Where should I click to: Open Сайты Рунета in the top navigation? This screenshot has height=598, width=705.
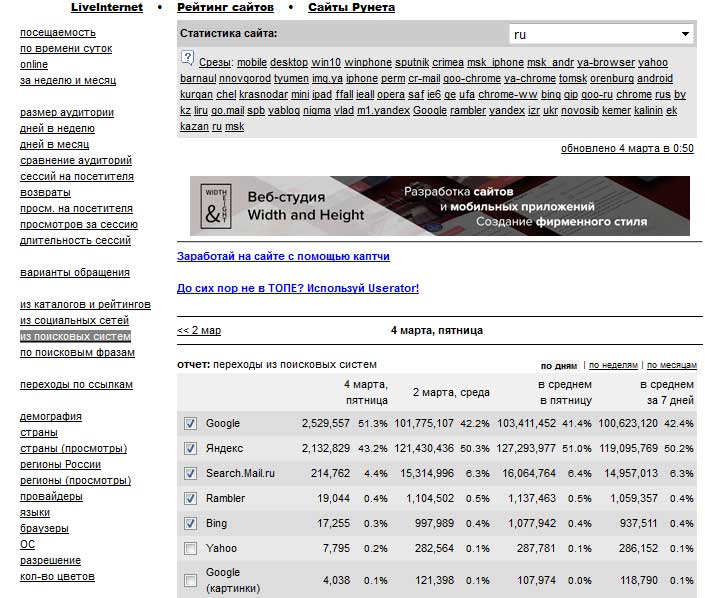[x=351, y=7]
